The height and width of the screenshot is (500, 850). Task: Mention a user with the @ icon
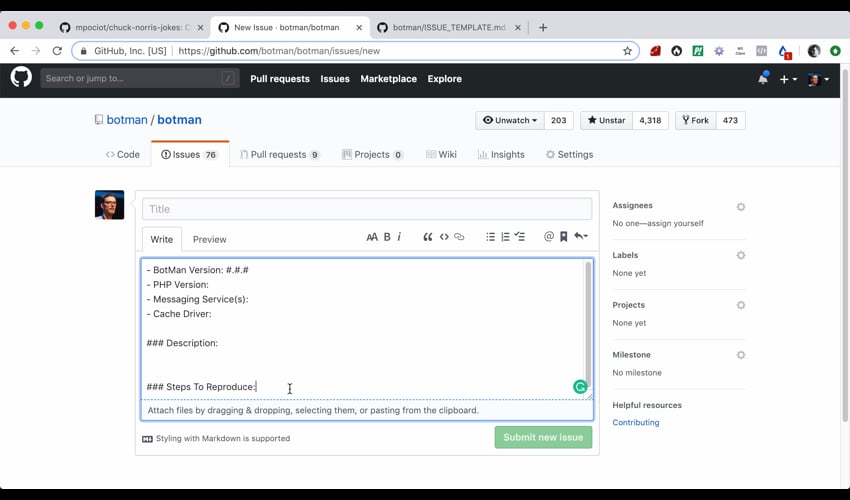(549, 236)
